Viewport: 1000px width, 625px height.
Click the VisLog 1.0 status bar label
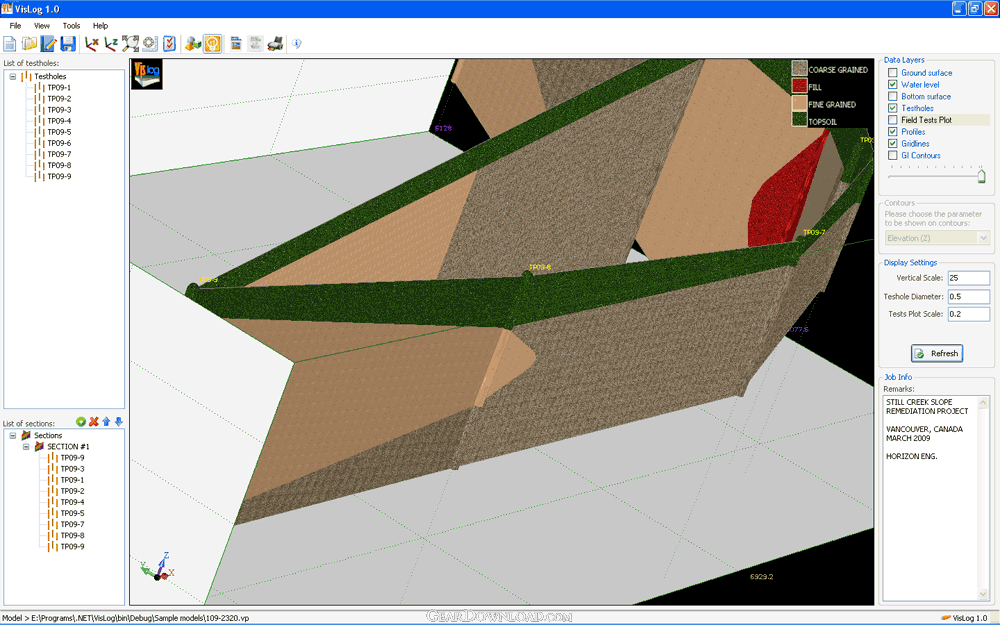pos(969,618)
